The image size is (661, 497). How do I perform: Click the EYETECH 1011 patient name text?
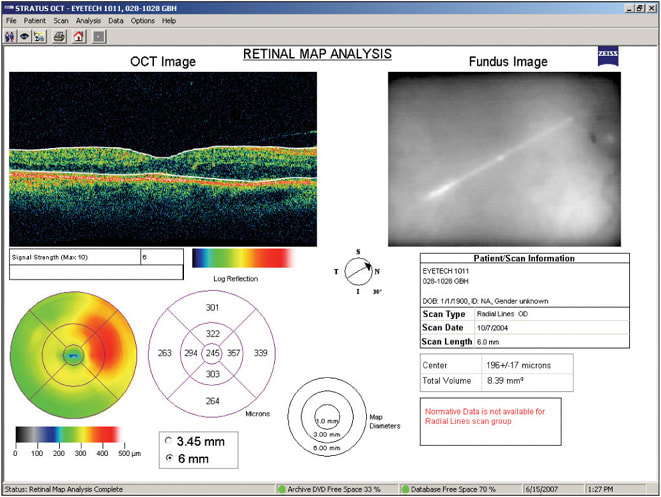coord(446,271)
